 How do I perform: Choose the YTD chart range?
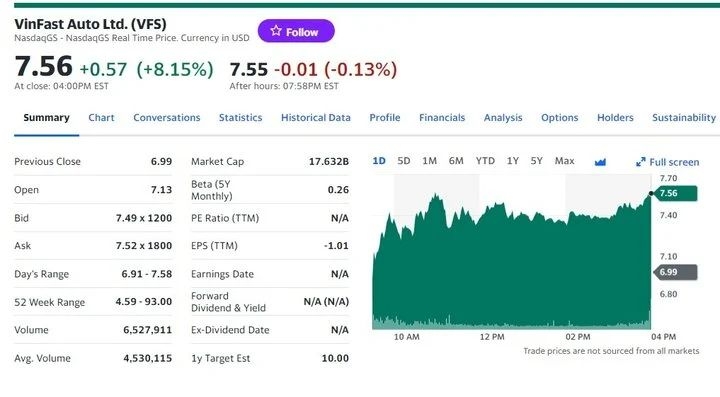pos(485,161)
